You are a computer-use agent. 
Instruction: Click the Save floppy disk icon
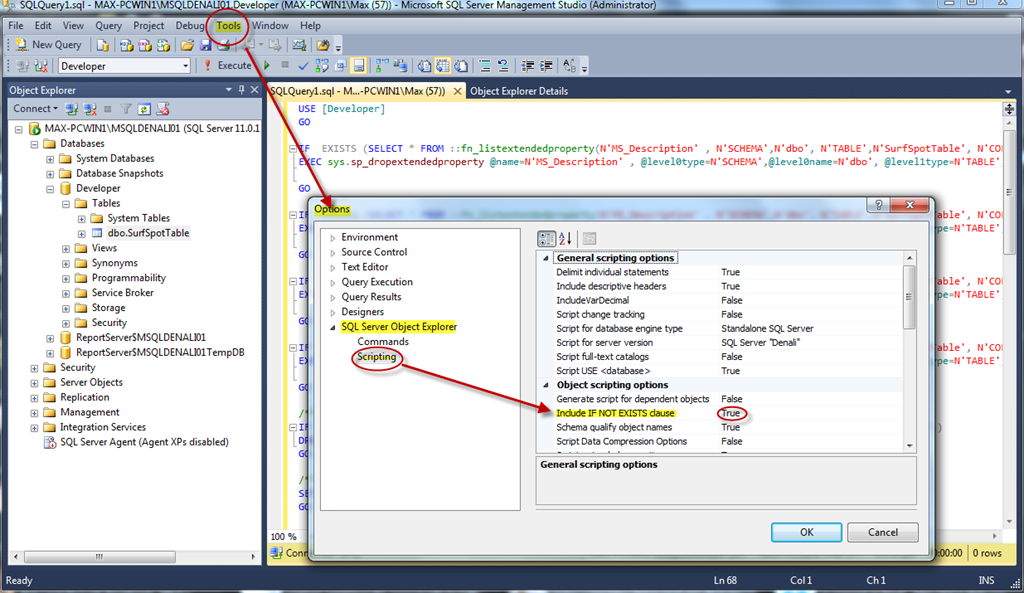pos(206,45)
